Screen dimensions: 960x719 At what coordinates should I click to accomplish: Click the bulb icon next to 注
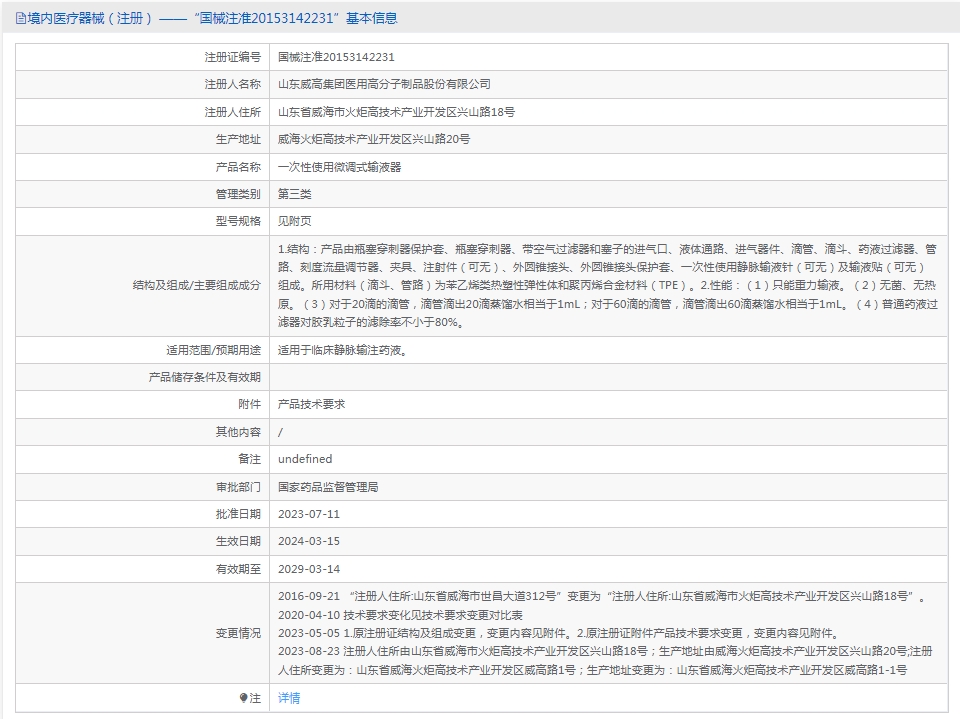pyautogui.click(x=243, y=698)
